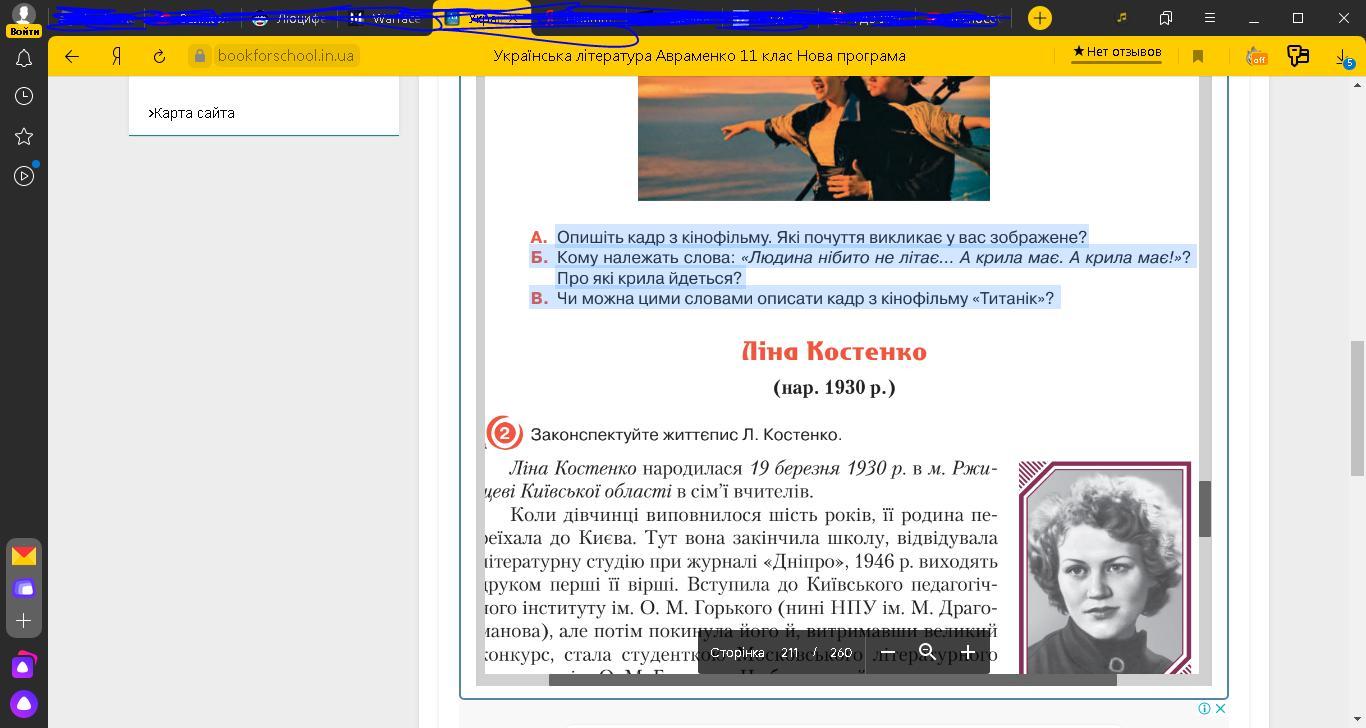This screenshot has width=1366, height=728.
Task: Click the magnifier zoom reset icon
Action: tap(927, 652)
